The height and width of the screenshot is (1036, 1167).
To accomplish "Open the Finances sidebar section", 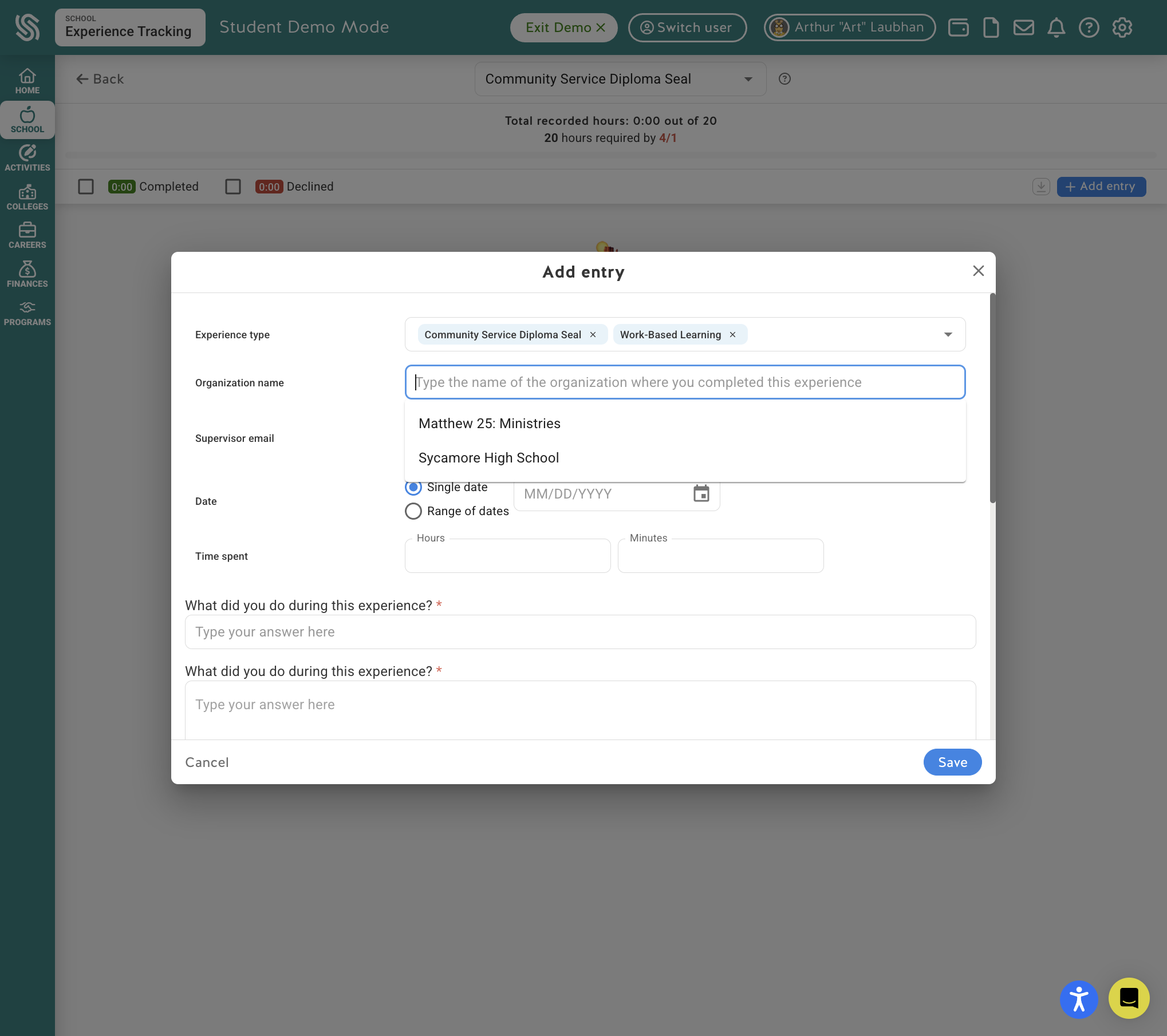I will [27, 275].
